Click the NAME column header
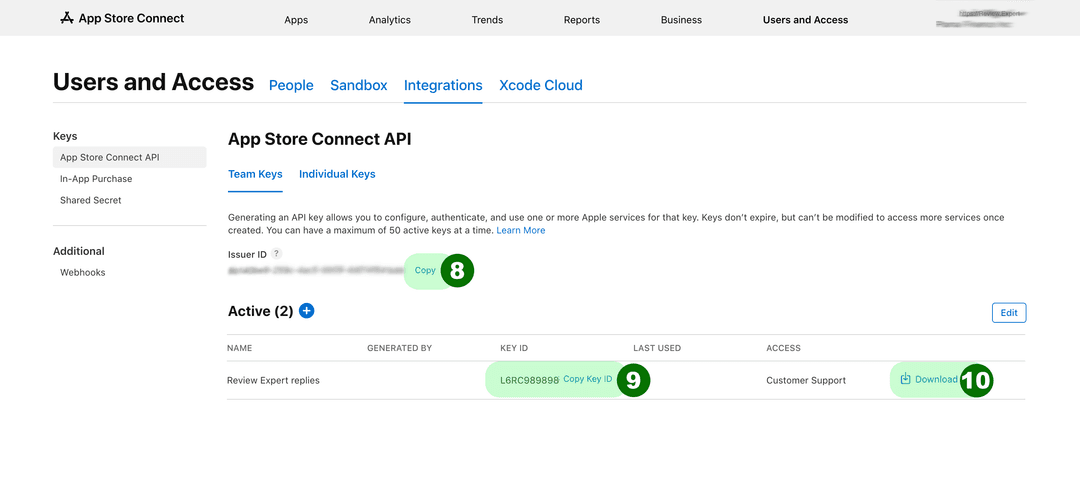Viewport: 1080px width, 504px height. pyautogui.click(x=240, y=348)
